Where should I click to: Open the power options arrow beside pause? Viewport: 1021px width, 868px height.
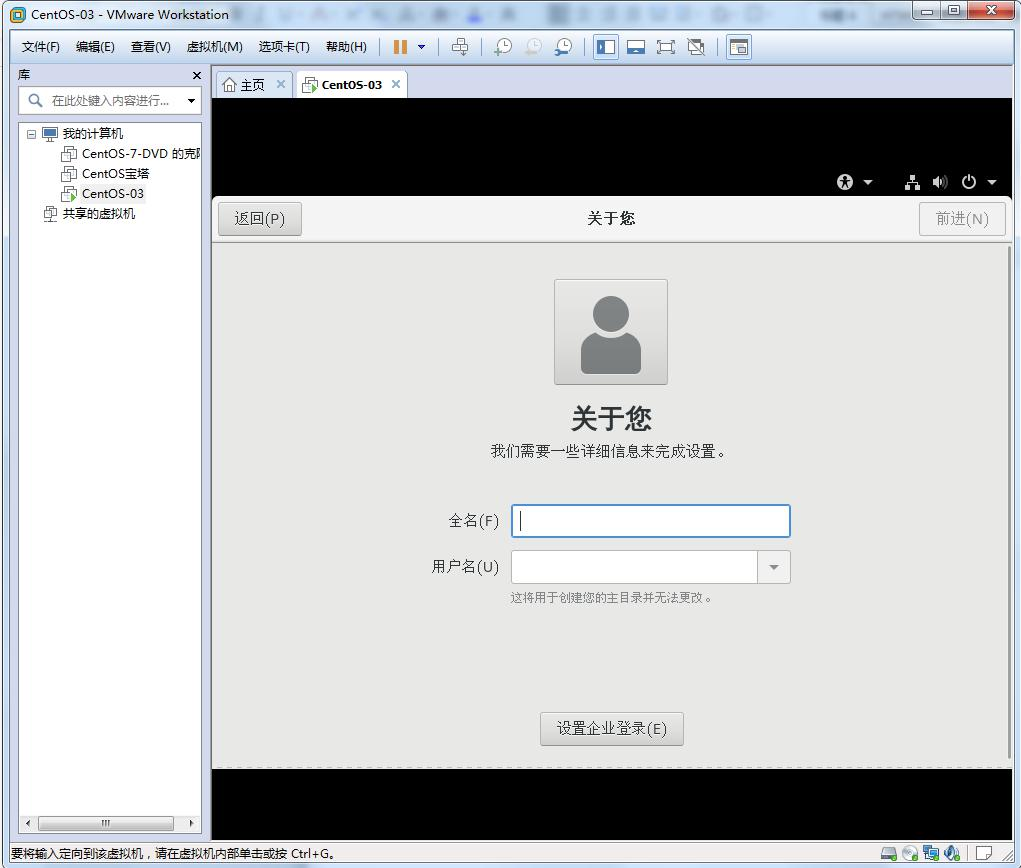421,47
